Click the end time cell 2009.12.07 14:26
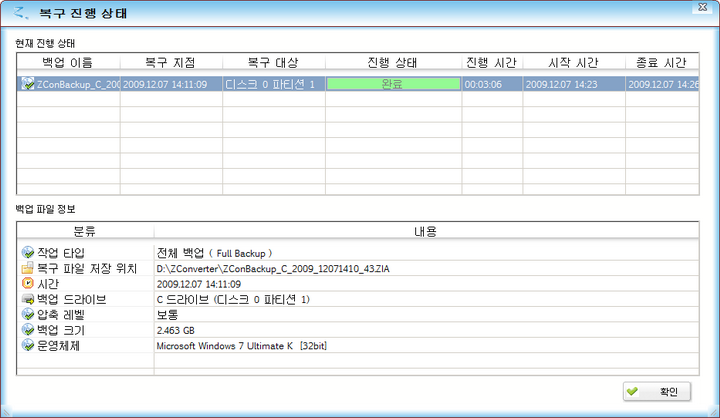The height and width of the screenshot is (418, 720). click(x=663, y=85)
